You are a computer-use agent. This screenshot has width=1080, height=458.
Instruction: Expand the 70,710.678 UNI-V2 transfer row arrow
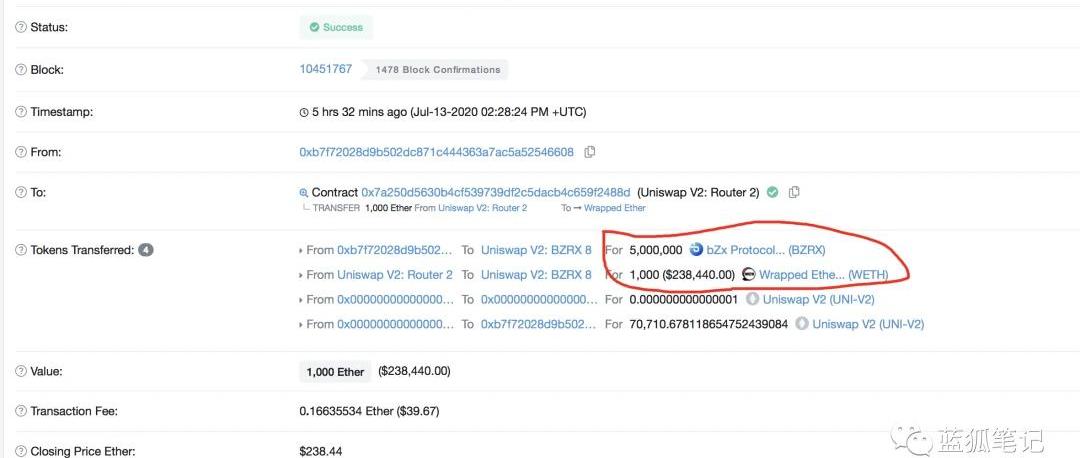[301, 325]
